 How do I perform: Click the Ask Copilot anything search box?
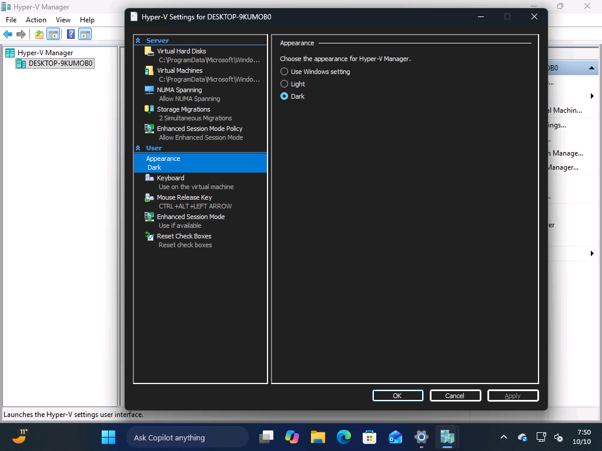coord(187,437)
